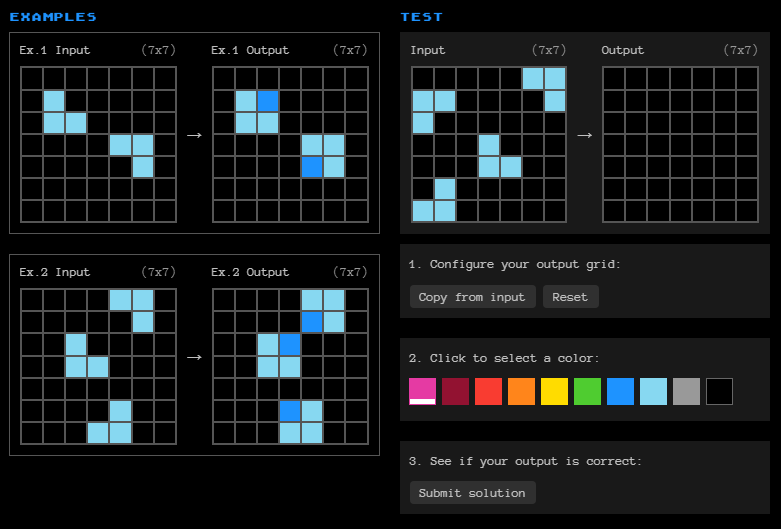Select the orange color swatch
781x529 pixels.
(521, 391)
